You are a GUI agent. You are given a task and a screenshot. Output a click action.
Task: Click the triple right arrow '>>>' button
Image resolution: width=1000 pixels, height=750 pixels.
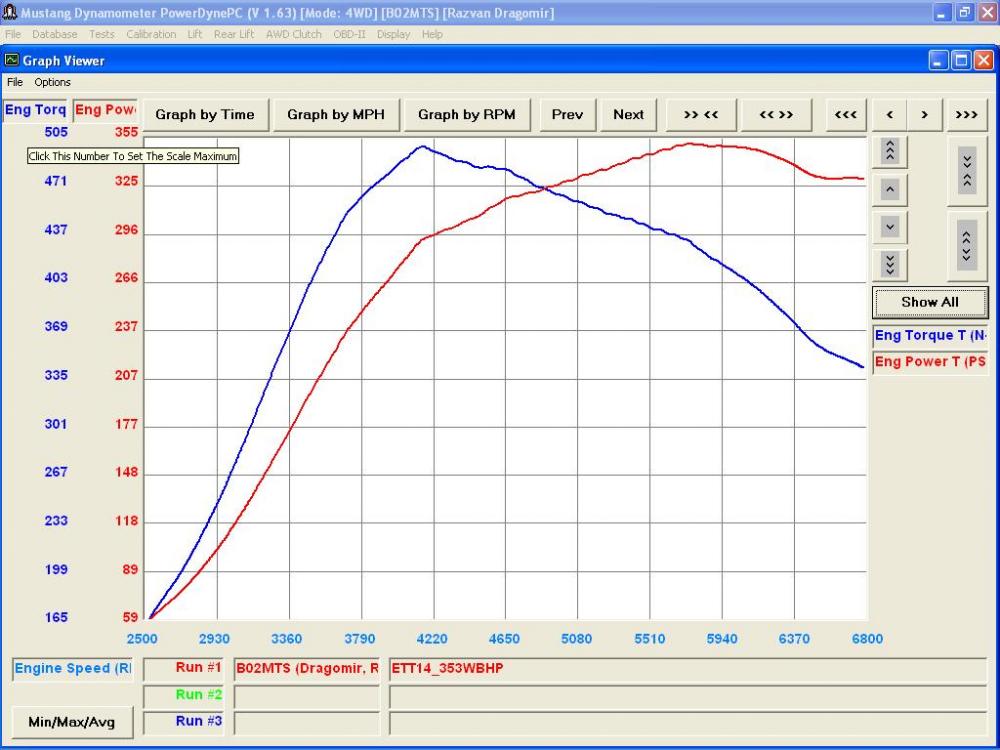967,115
